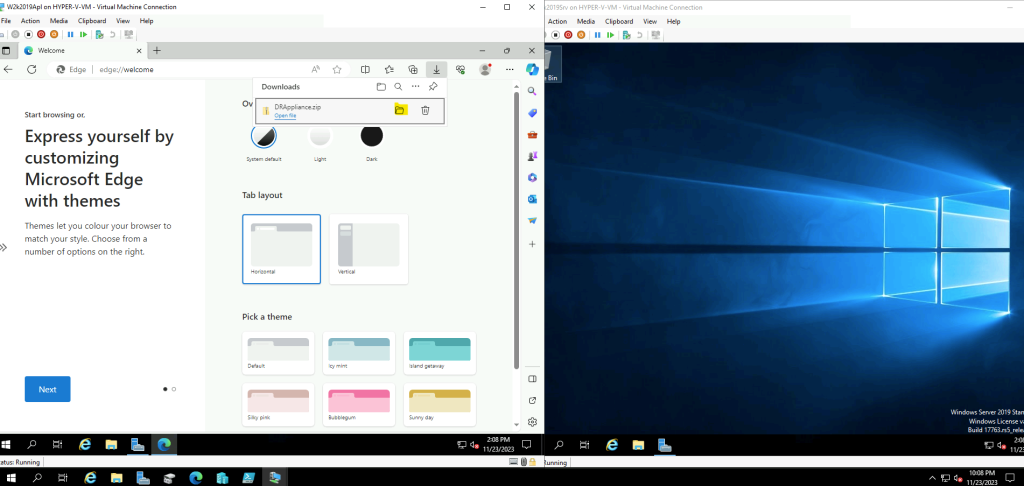Open Action menu in W2k2019Srv window
The image size is (1024, 486).
point(557,21)
